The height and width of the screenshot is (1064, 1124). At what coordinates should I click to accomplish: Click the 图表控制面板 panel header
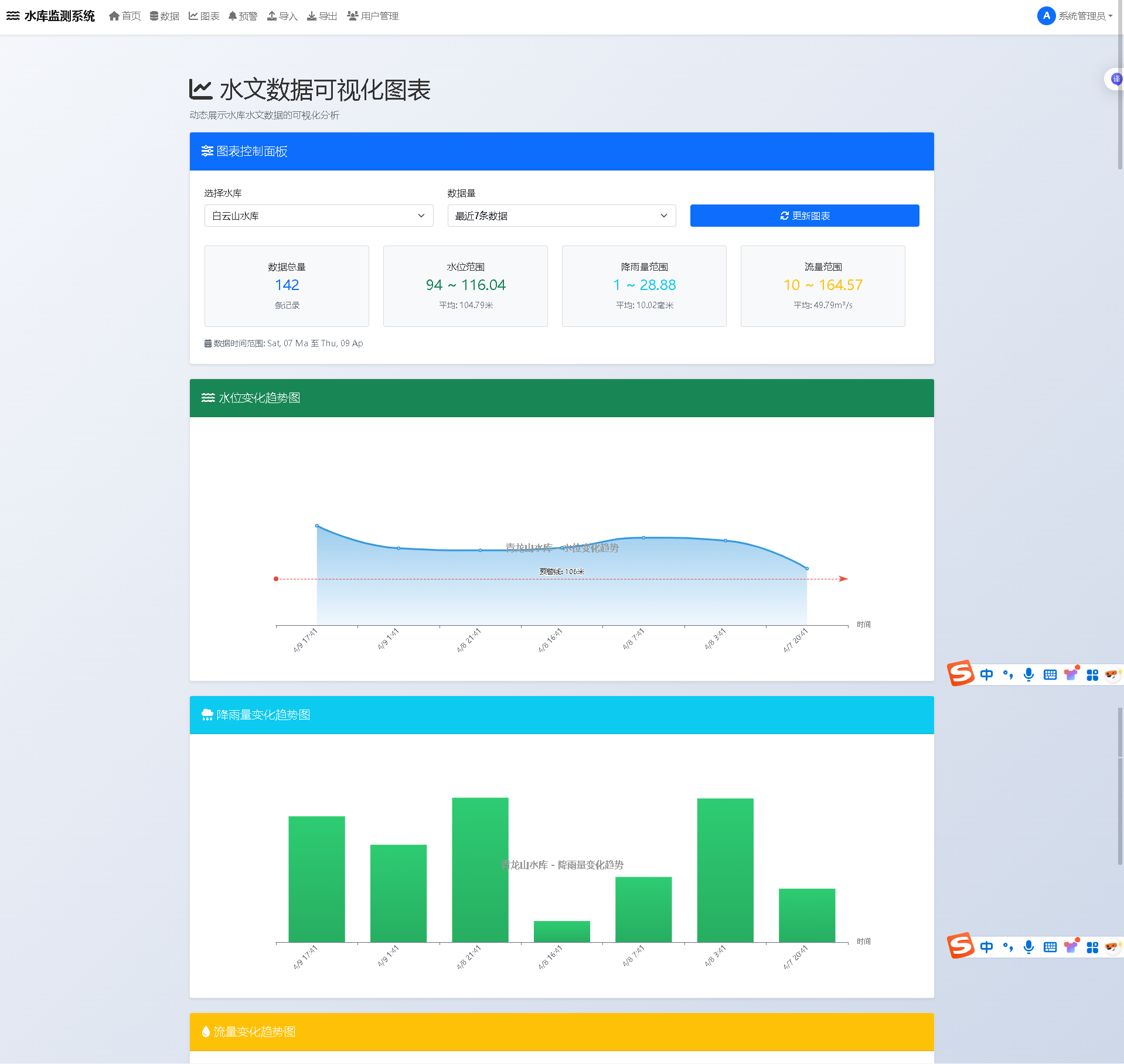click(x=561, y=151)
